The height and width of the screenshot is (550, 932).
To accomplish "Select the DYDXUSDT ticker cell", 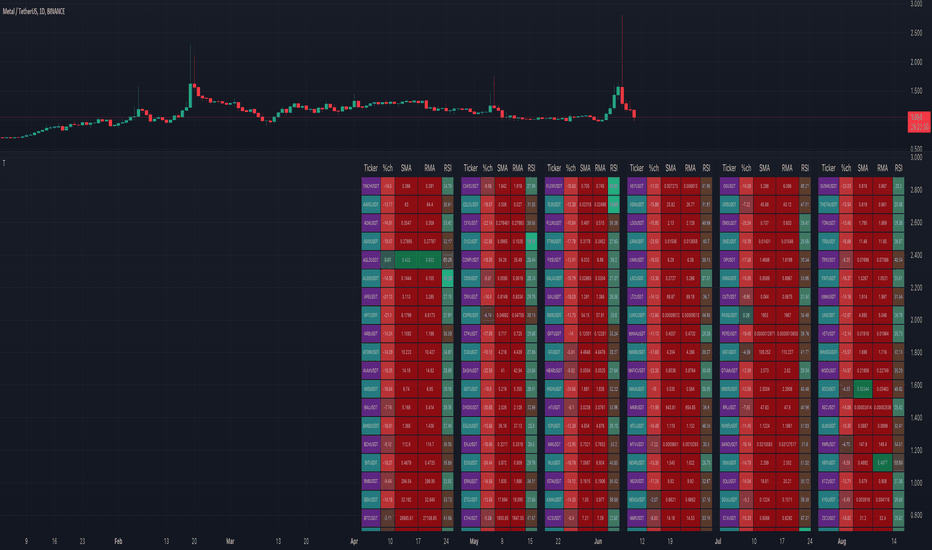I will [x=471, y=407].
